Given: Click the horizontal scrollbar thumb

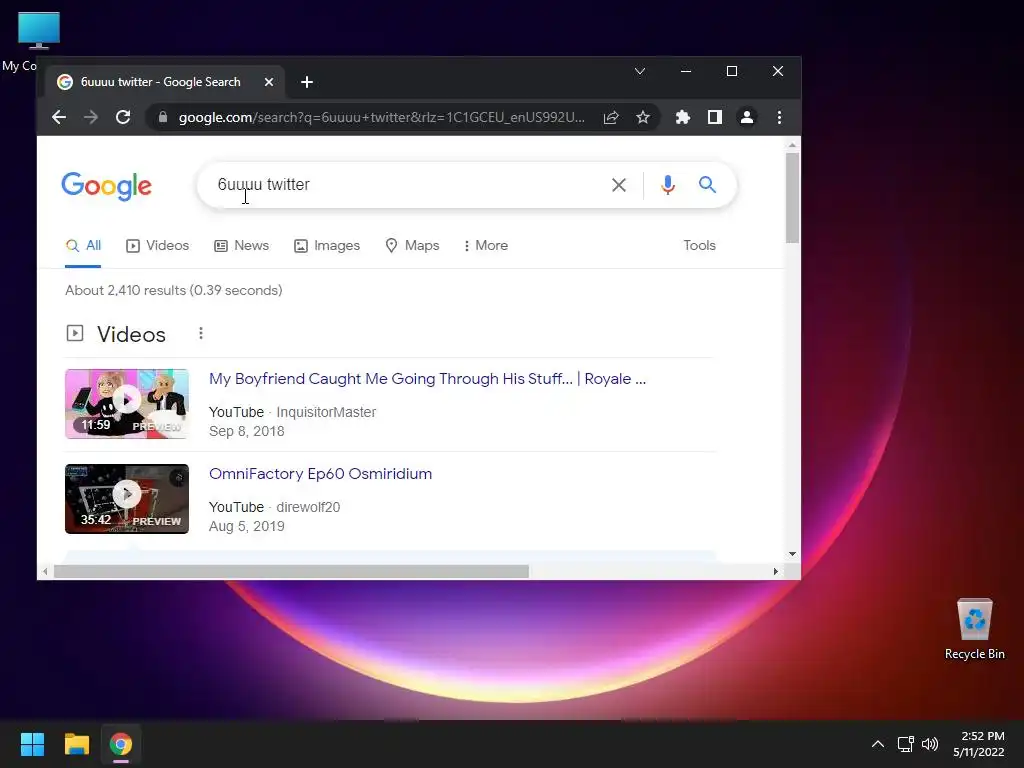Looking at the screenshot, I should [x=291, y=571].
